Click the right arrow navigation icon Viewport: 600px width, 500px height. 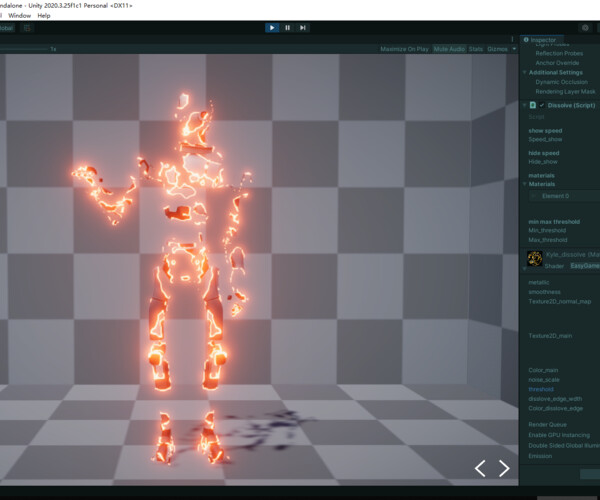504,468
